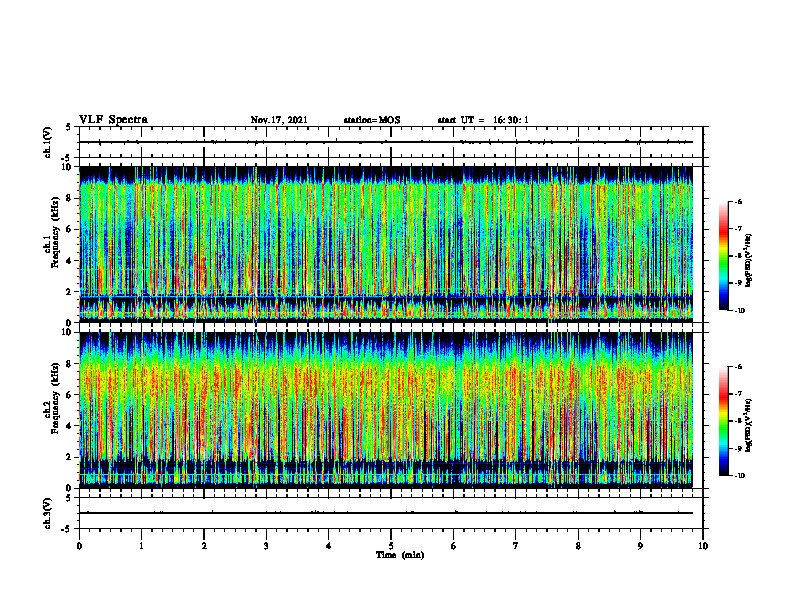Click the "-6" tick on ch.2 color bar

click(738, 367)
